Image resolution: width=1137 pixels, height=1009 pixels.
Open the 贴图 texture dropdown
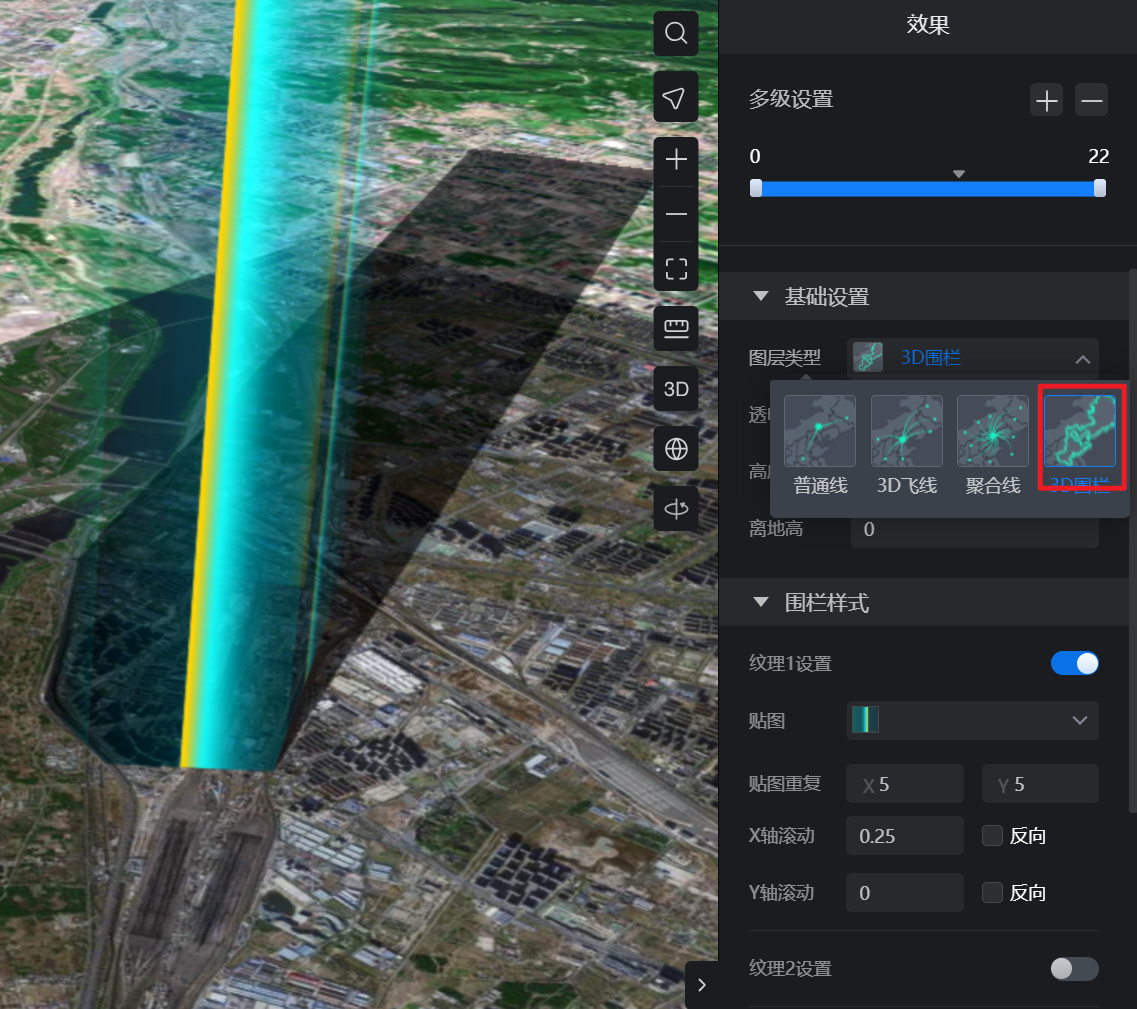point(972,720)
